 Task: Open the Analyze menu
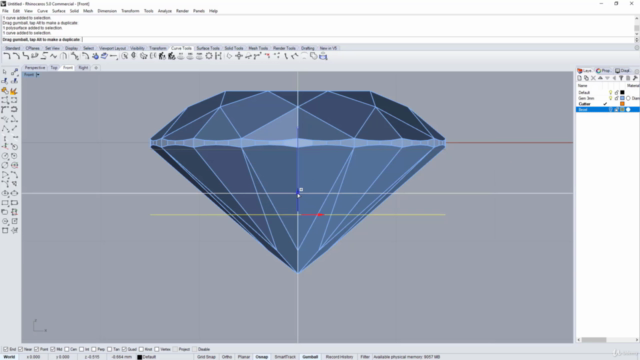tap(164, 11)
